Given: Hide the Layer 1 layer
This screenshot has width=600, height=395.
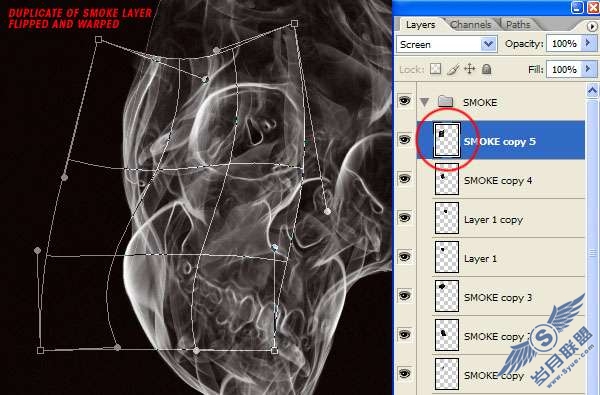Looking at the screenshot, I should click(405, 257).
